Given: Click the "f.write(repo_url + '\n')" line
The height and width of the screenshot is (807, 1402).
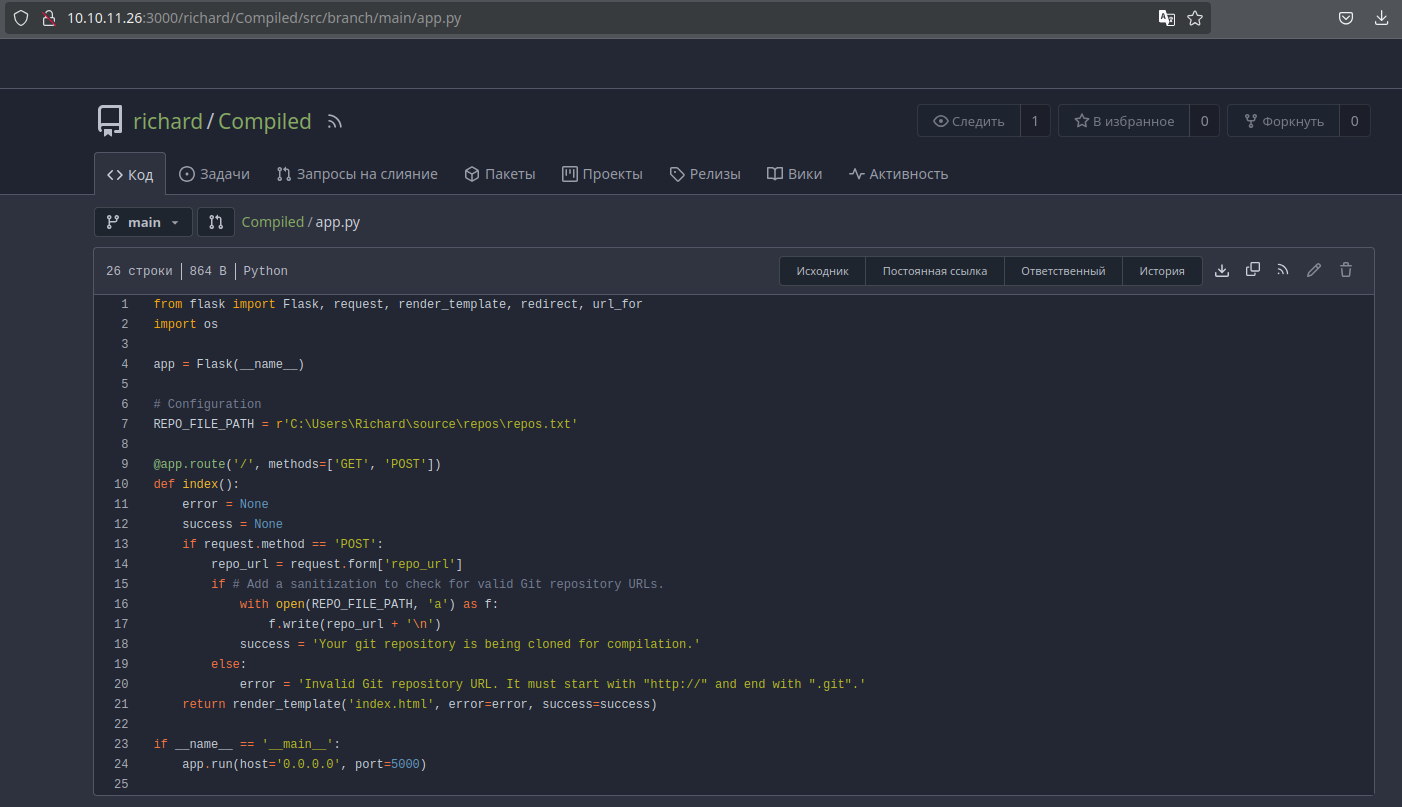Looking at the screenshot, I should (354, 624).
